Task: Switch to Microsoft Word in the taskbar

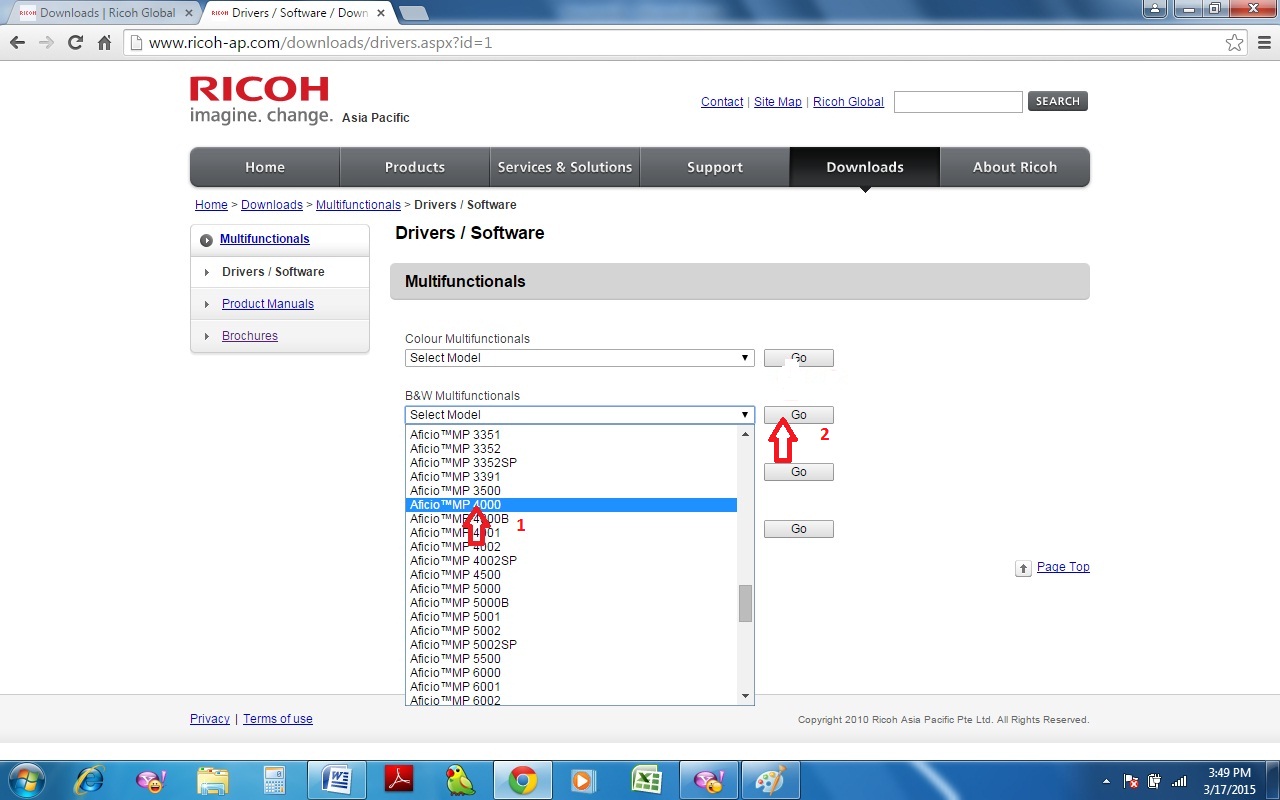Action: tap(336, 780)
